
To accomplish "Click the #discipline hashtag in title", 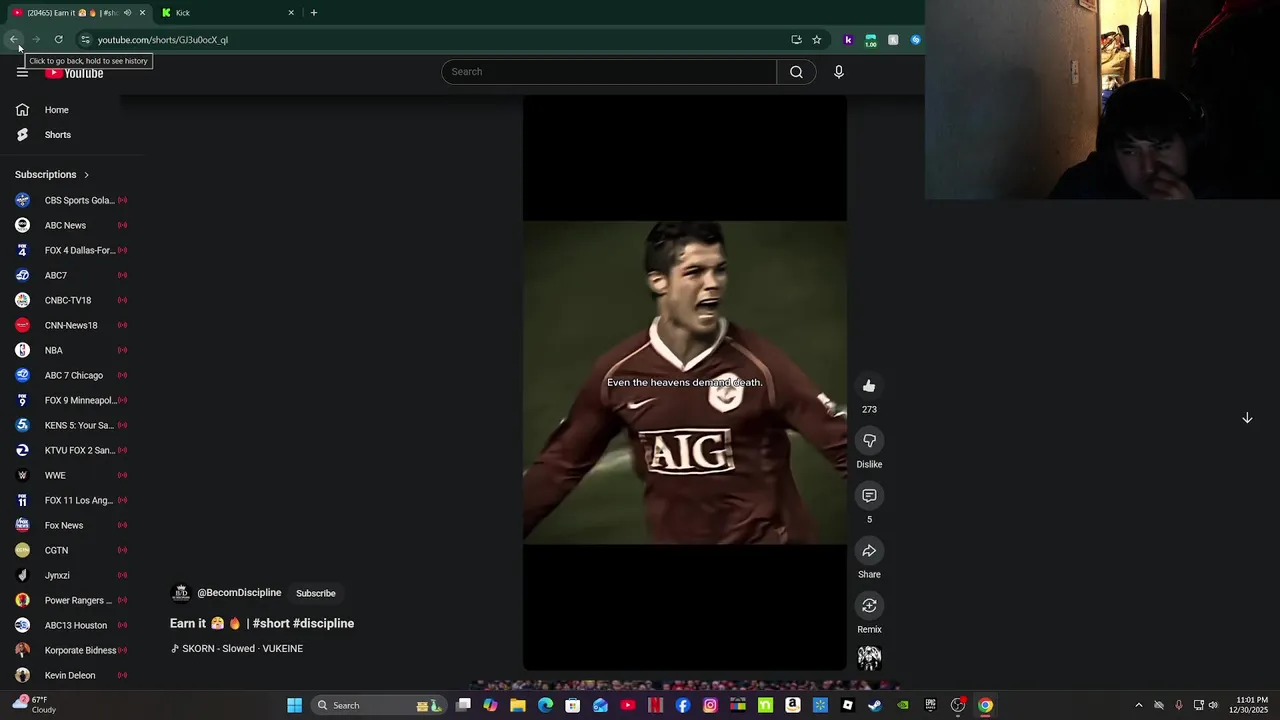I will pos(323,624).
